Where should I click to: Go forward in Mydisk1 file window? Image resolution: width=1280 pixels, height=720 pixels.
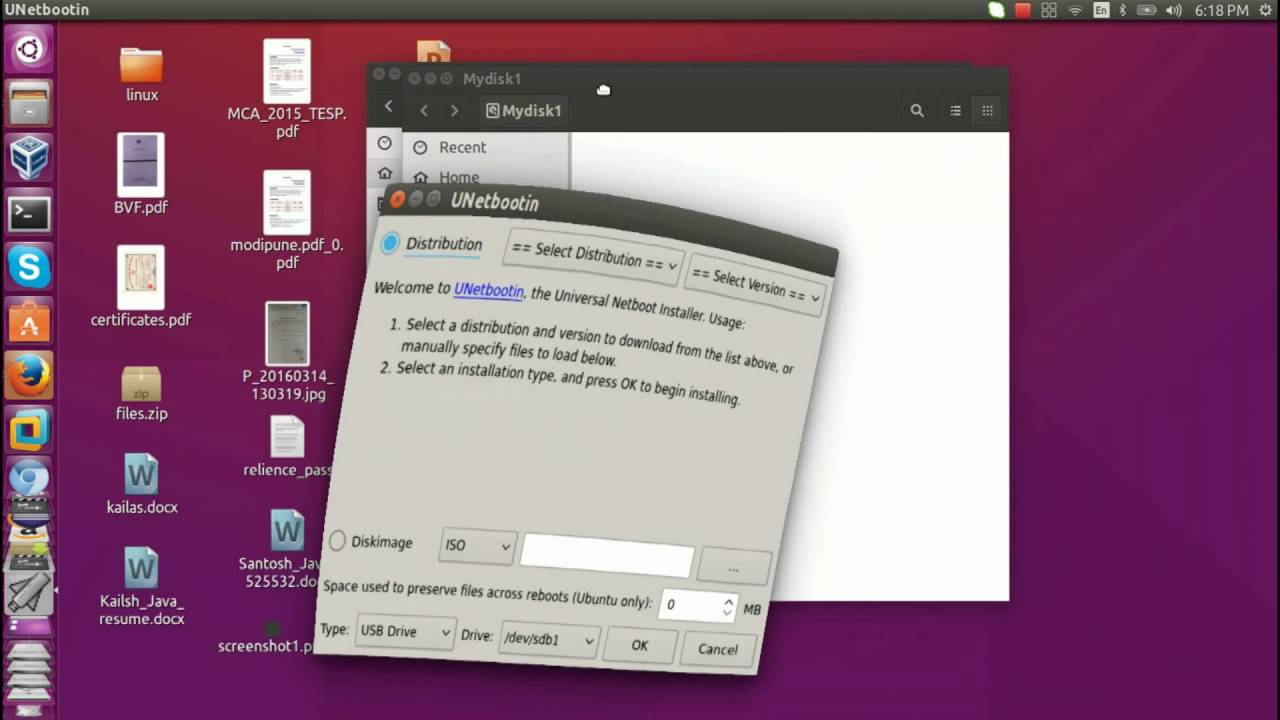[454, 111]
